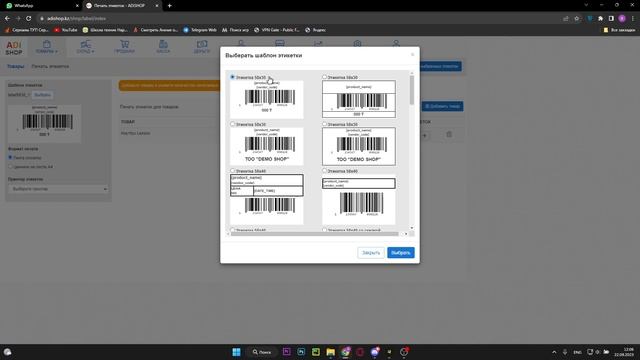Select the bordered Этикетка 50x30 radio with the 000 ₸ price
640x360 pixels.
[x=324, y=77]
